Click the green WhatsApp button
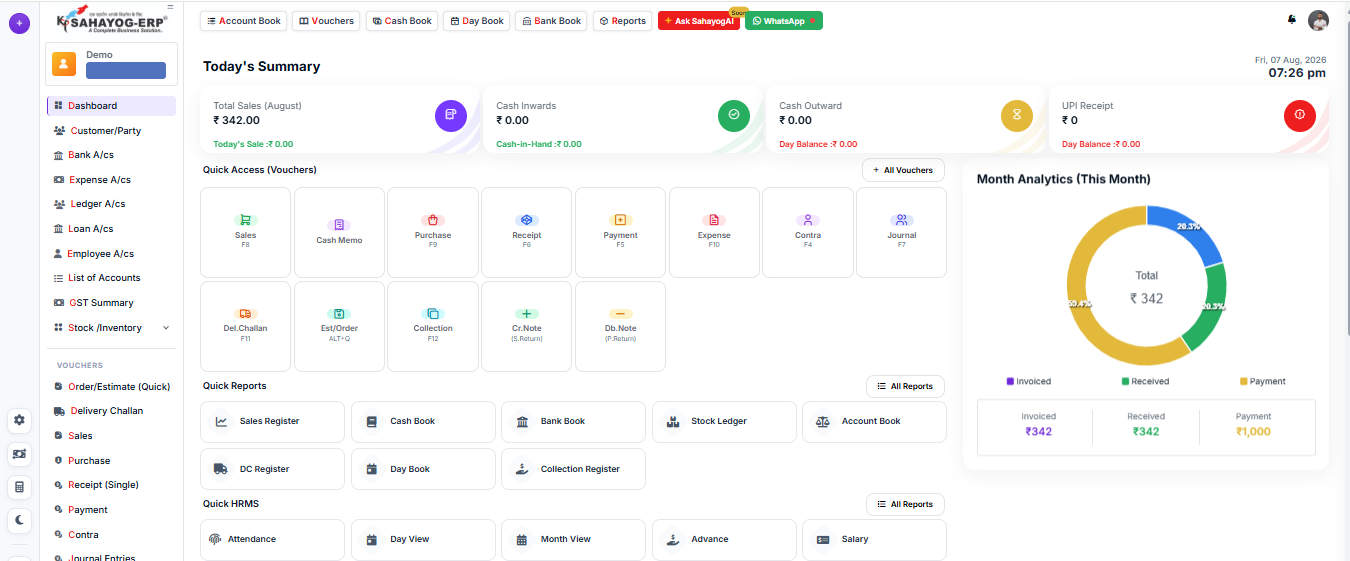1350x561 pixels. (784, 21)
